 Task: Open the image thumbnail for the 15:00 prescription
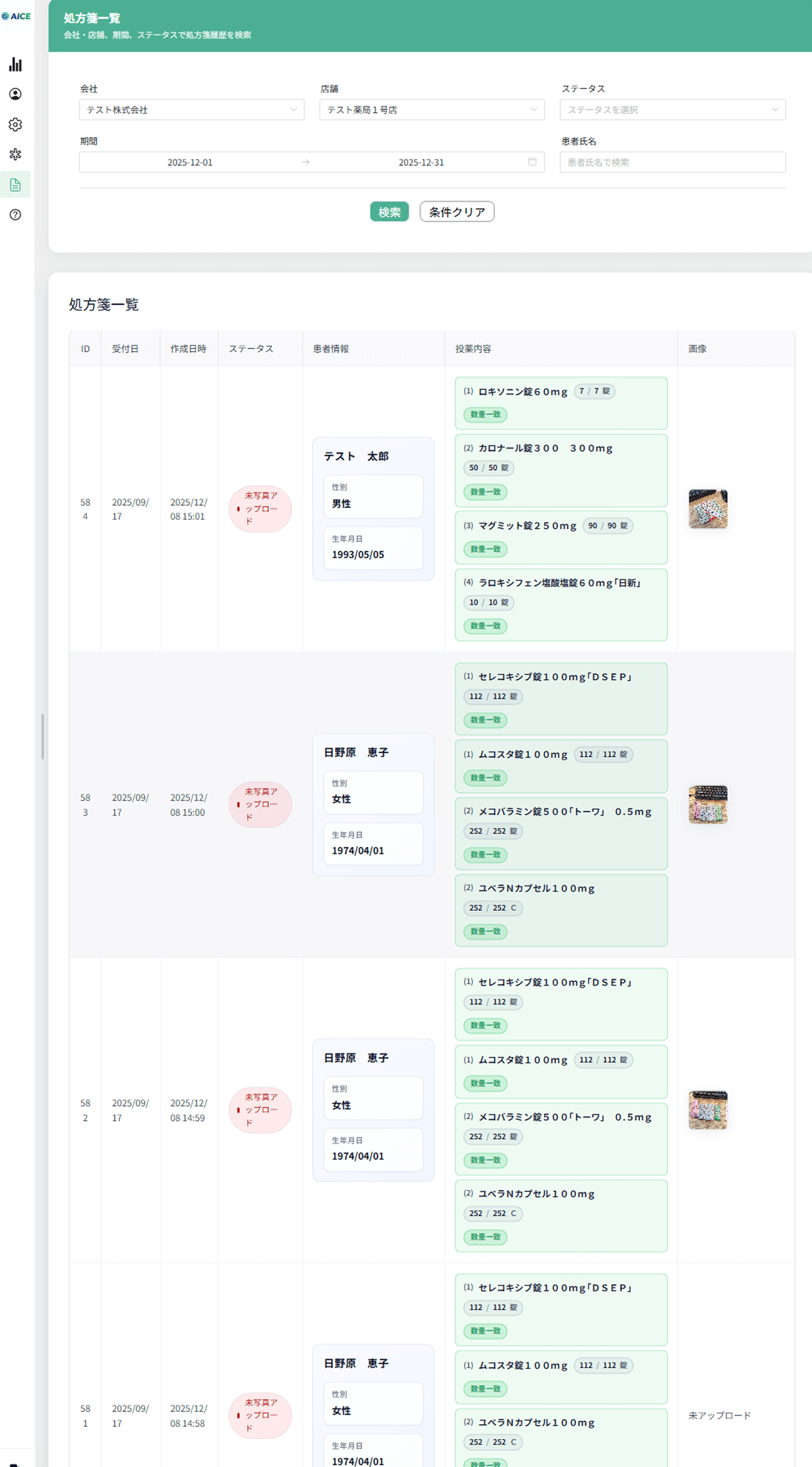pyautogui.click(x=707, y=804)
